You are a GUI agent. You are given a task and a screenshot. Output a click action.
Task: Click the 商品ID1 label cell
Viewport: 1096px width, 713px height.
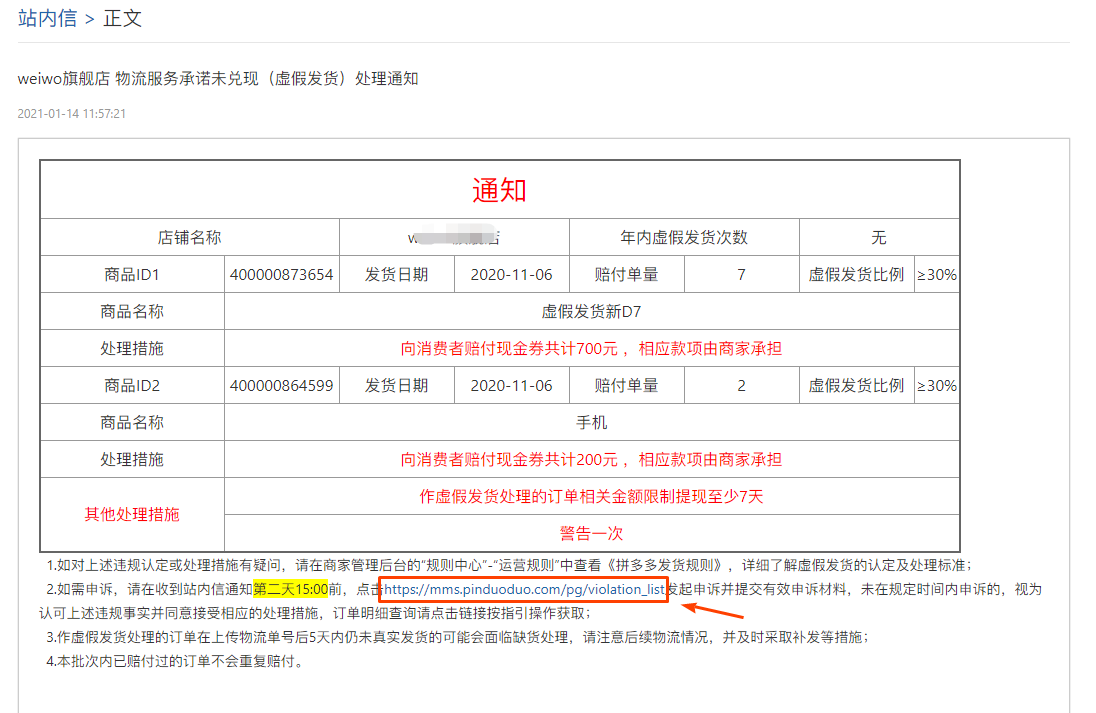[x=132, y=274]
